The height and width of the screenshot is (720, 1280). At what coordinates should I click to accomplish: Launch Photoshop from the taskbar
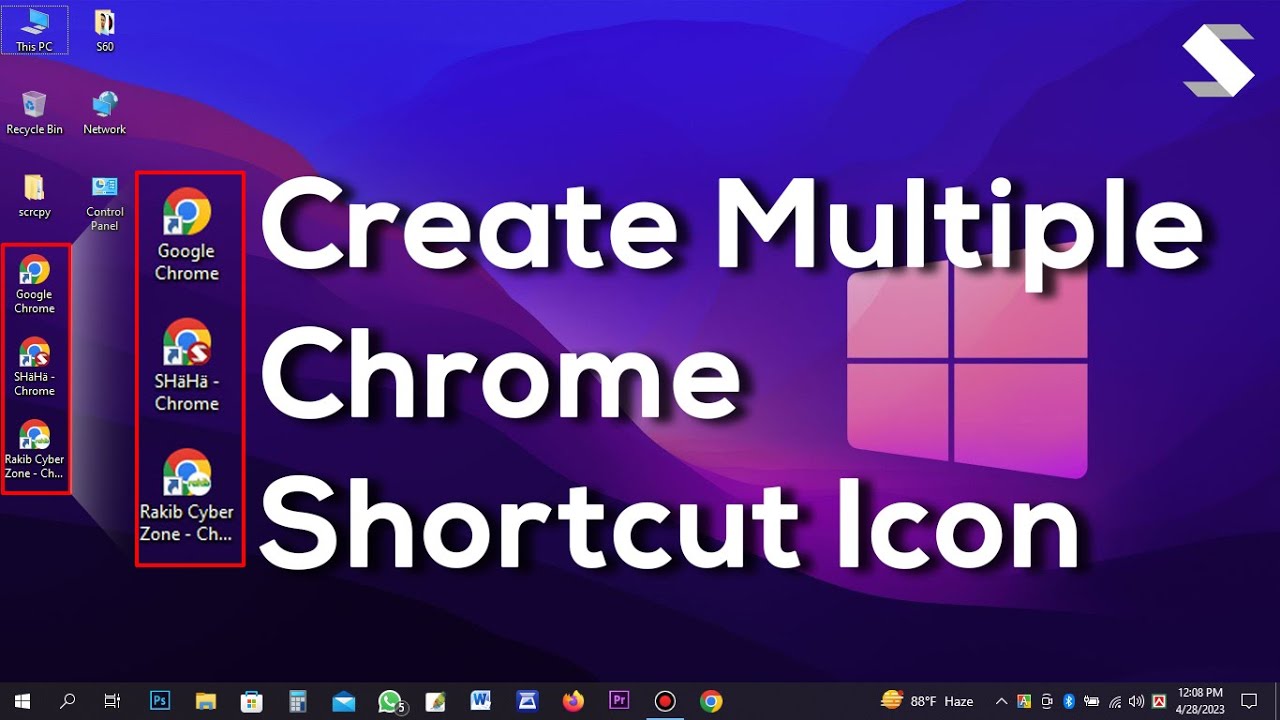159,701
